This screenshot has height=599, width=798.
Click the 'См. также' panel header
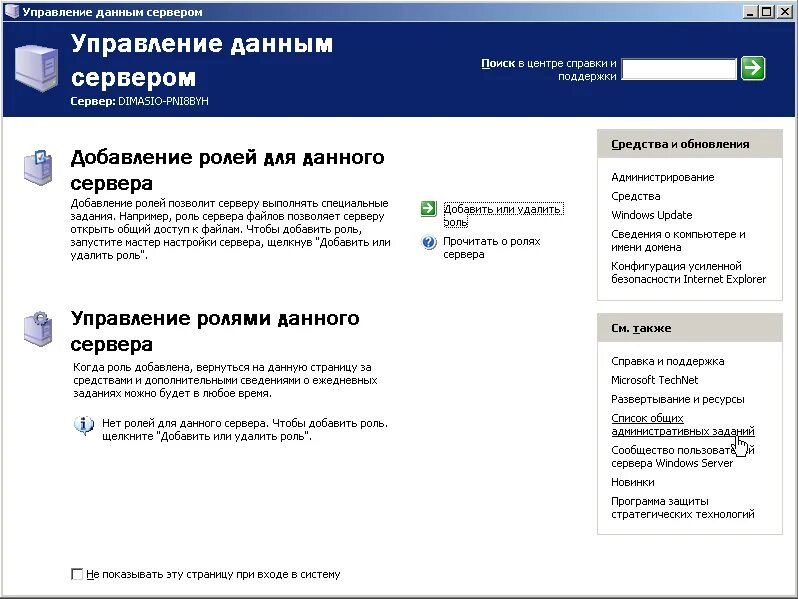click(690, 328)
